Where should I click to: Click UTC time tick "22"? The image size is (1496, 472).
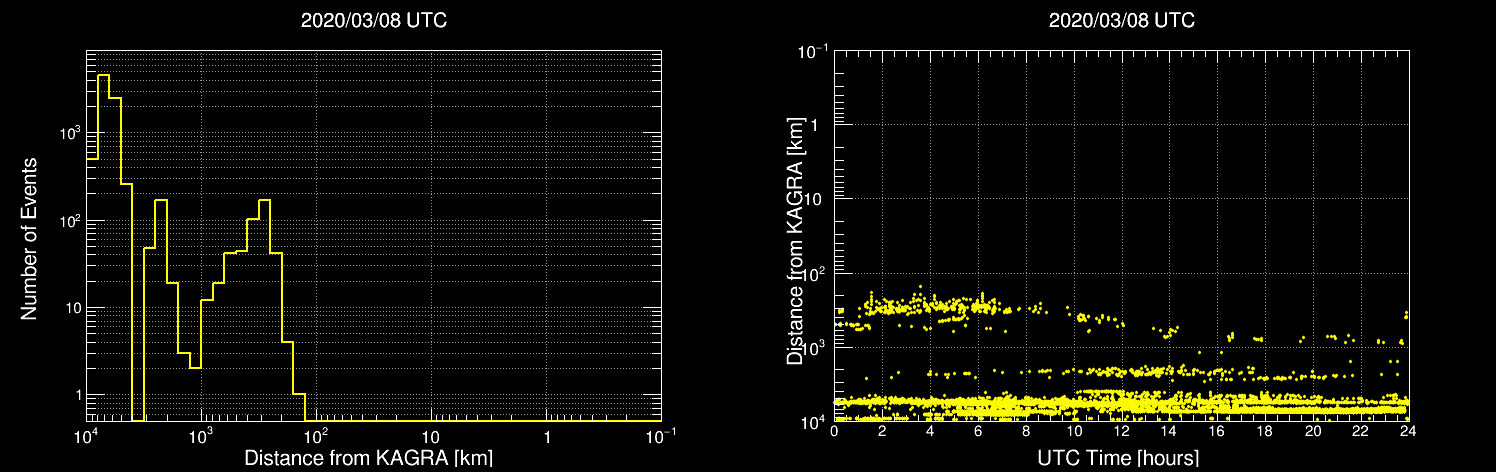pyautogui.click(x=1360, y=431)
